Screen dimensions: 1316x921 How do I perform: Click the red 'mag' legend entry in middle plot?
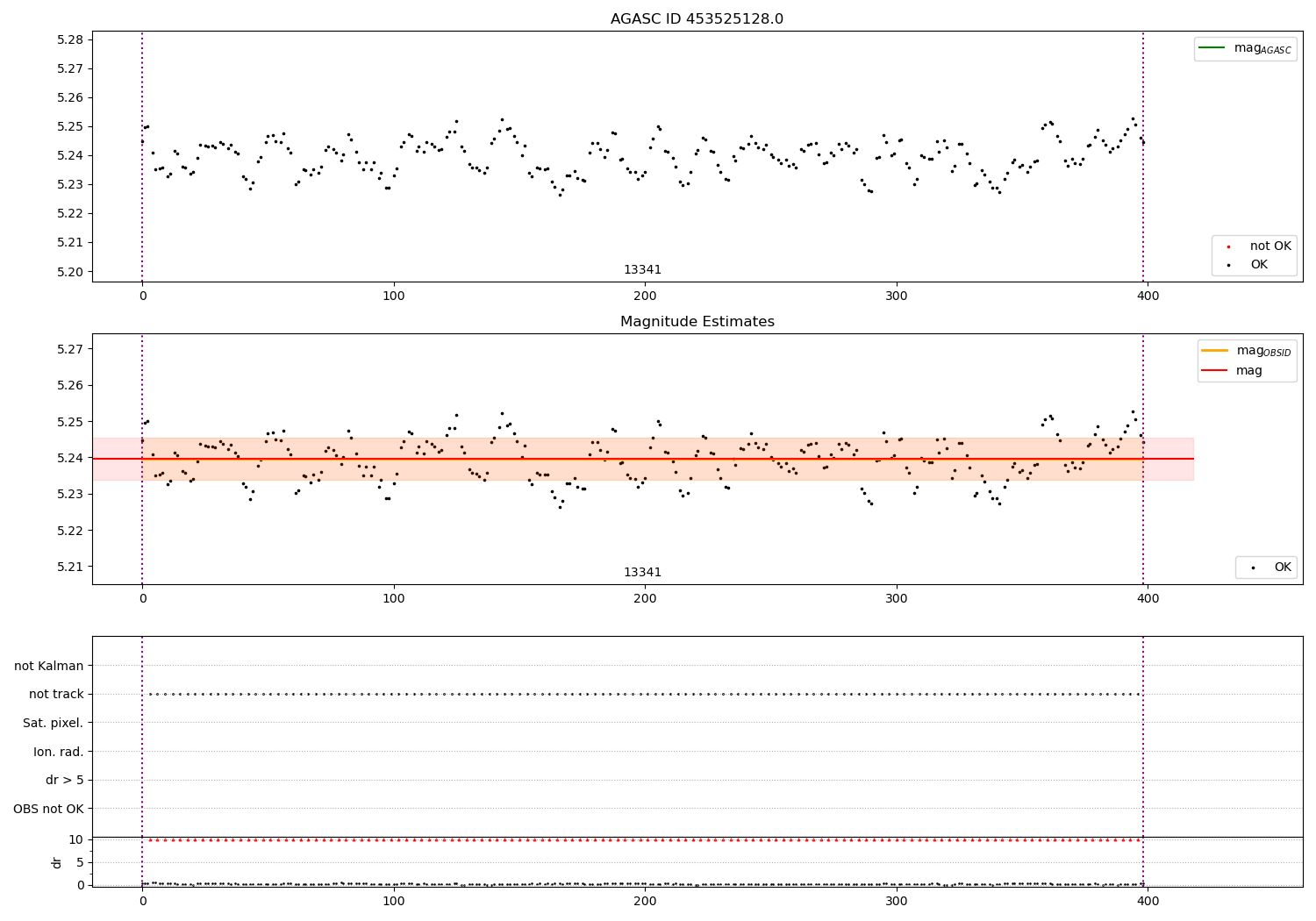[1233, 371]
